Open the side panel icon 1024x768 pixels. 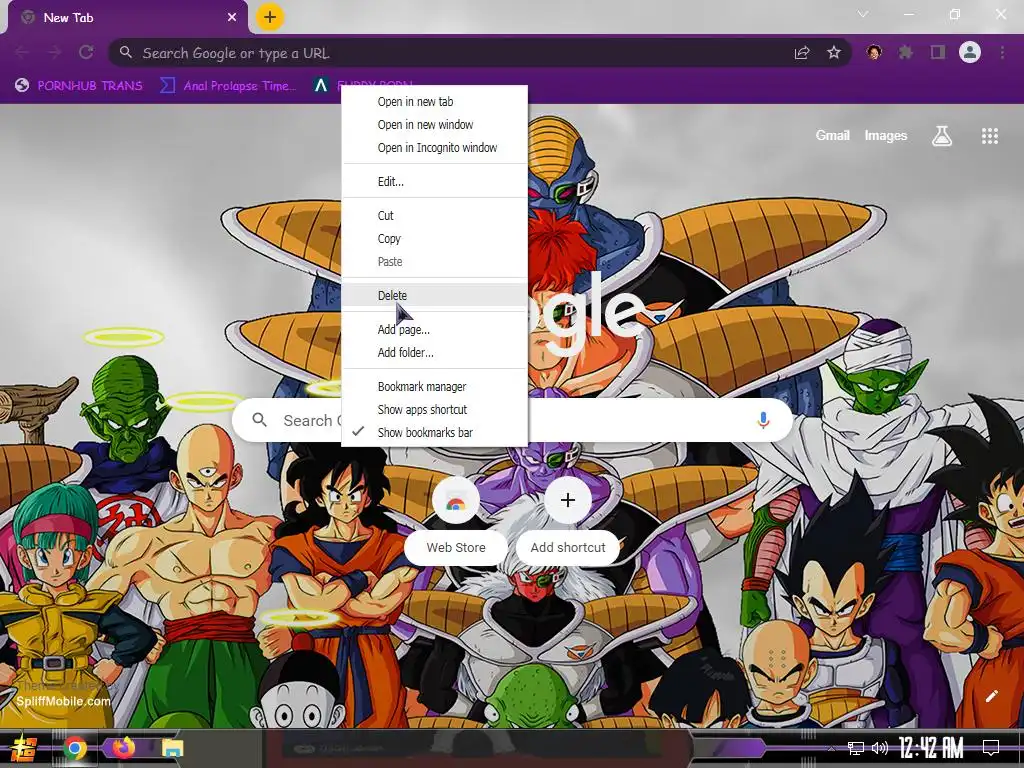[938, 52]
